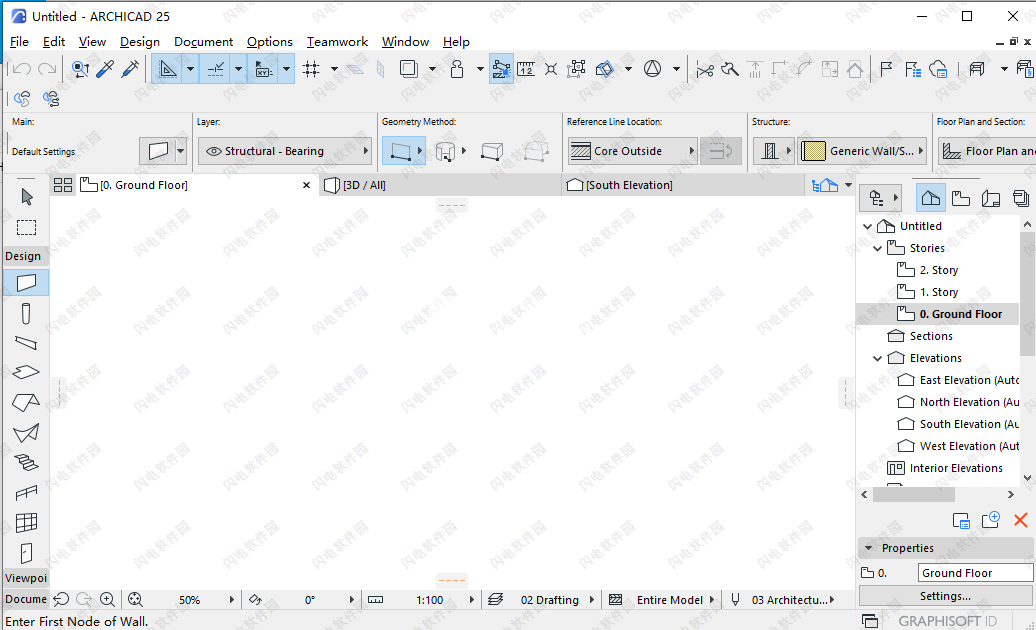Open the File menu

point(19,42)
